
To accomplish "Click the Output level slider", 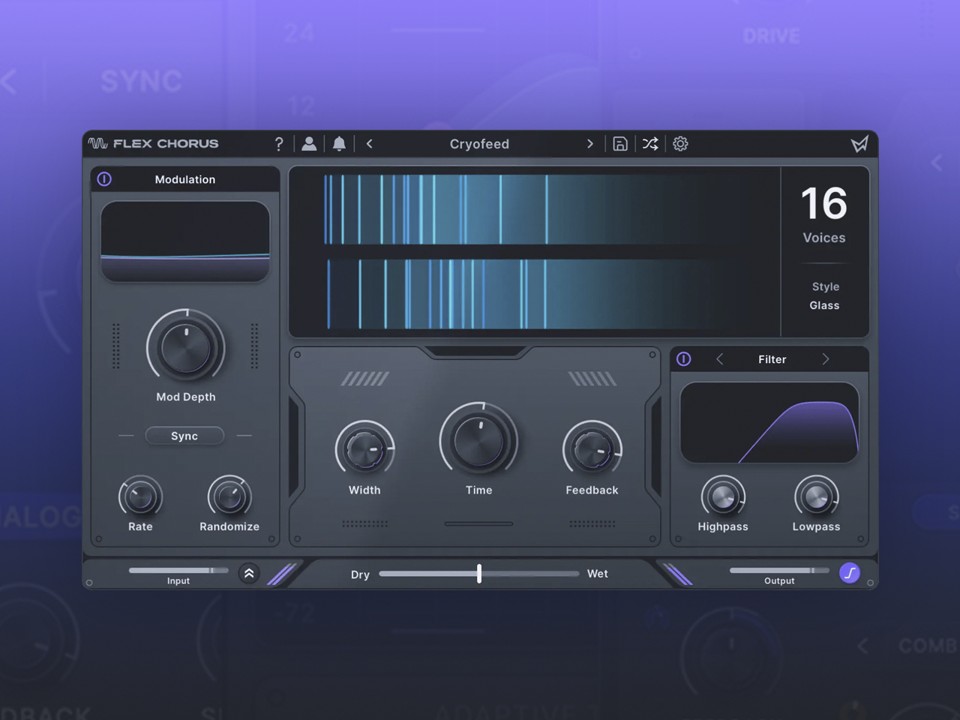I will [779, 570].
